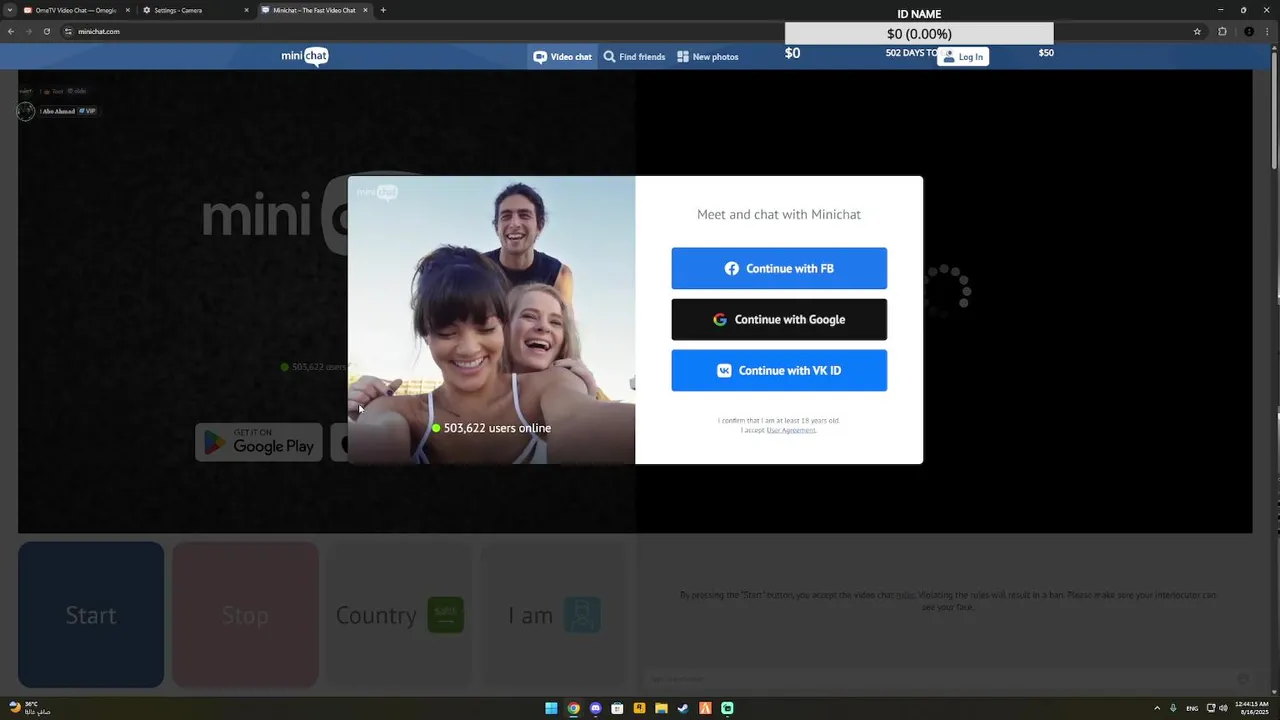The image size is (1280, 720).
Task: Close the OmeTV Video Chat tab
Action: point(128,10)
